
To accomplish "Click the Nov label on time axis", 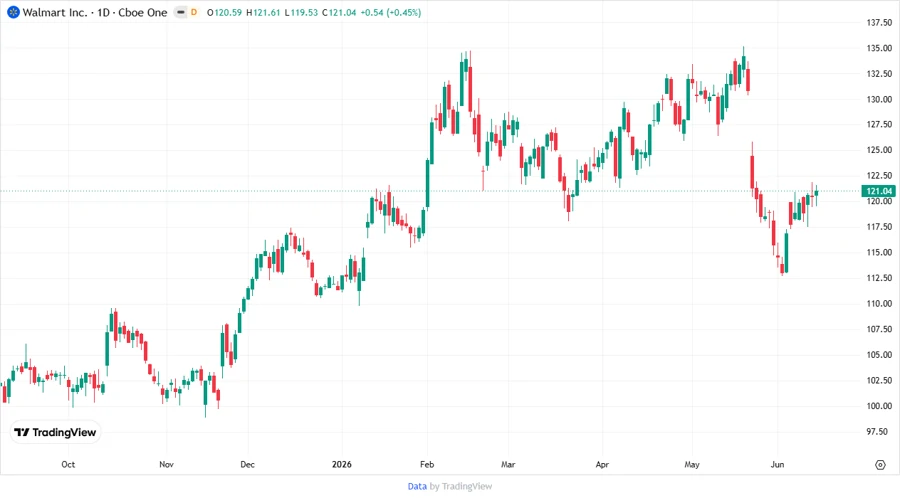I will (166, 464).
